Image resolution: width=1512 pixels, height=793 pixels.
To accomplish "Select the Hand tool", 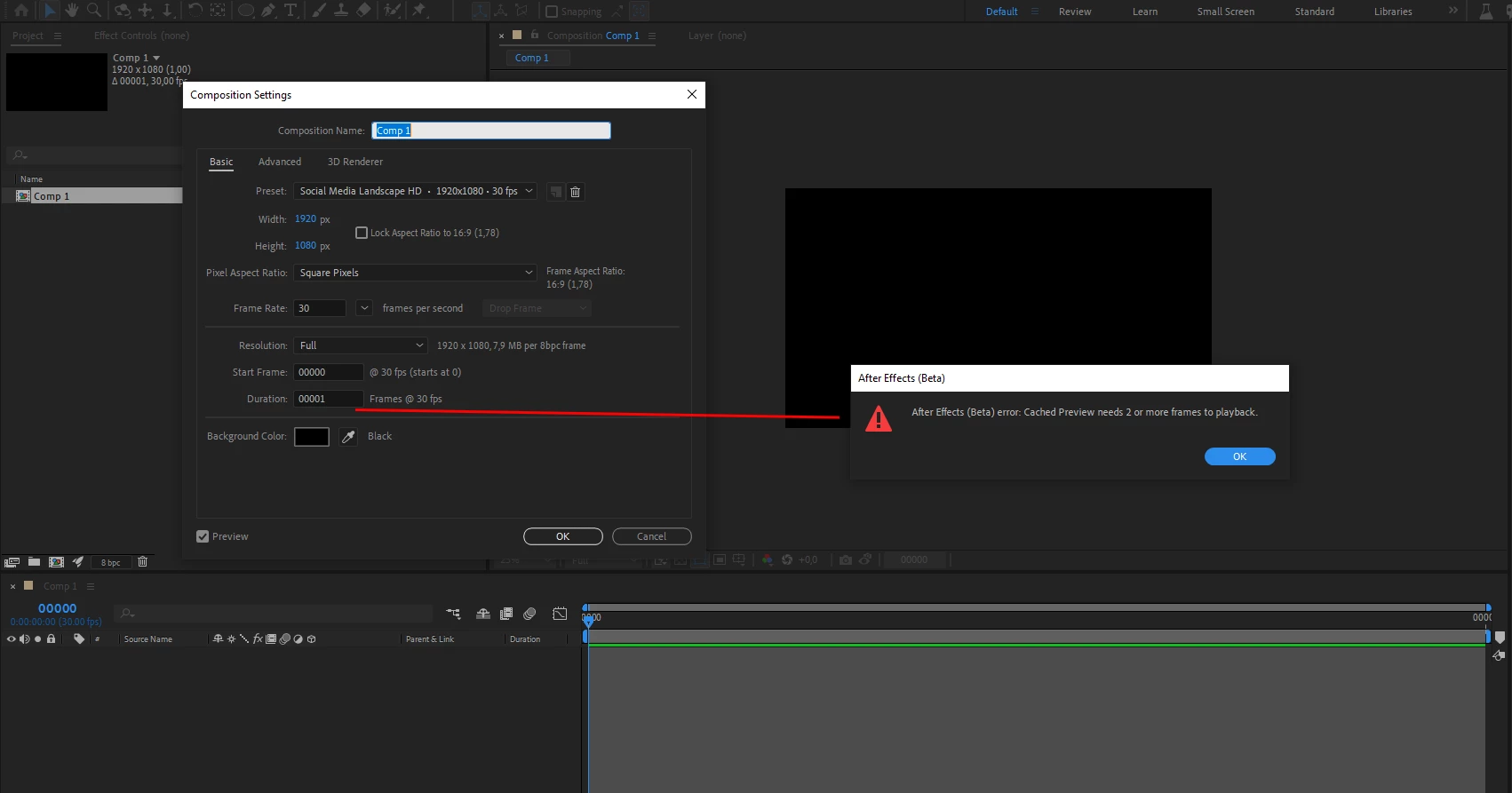I will (x=72, y=11).
